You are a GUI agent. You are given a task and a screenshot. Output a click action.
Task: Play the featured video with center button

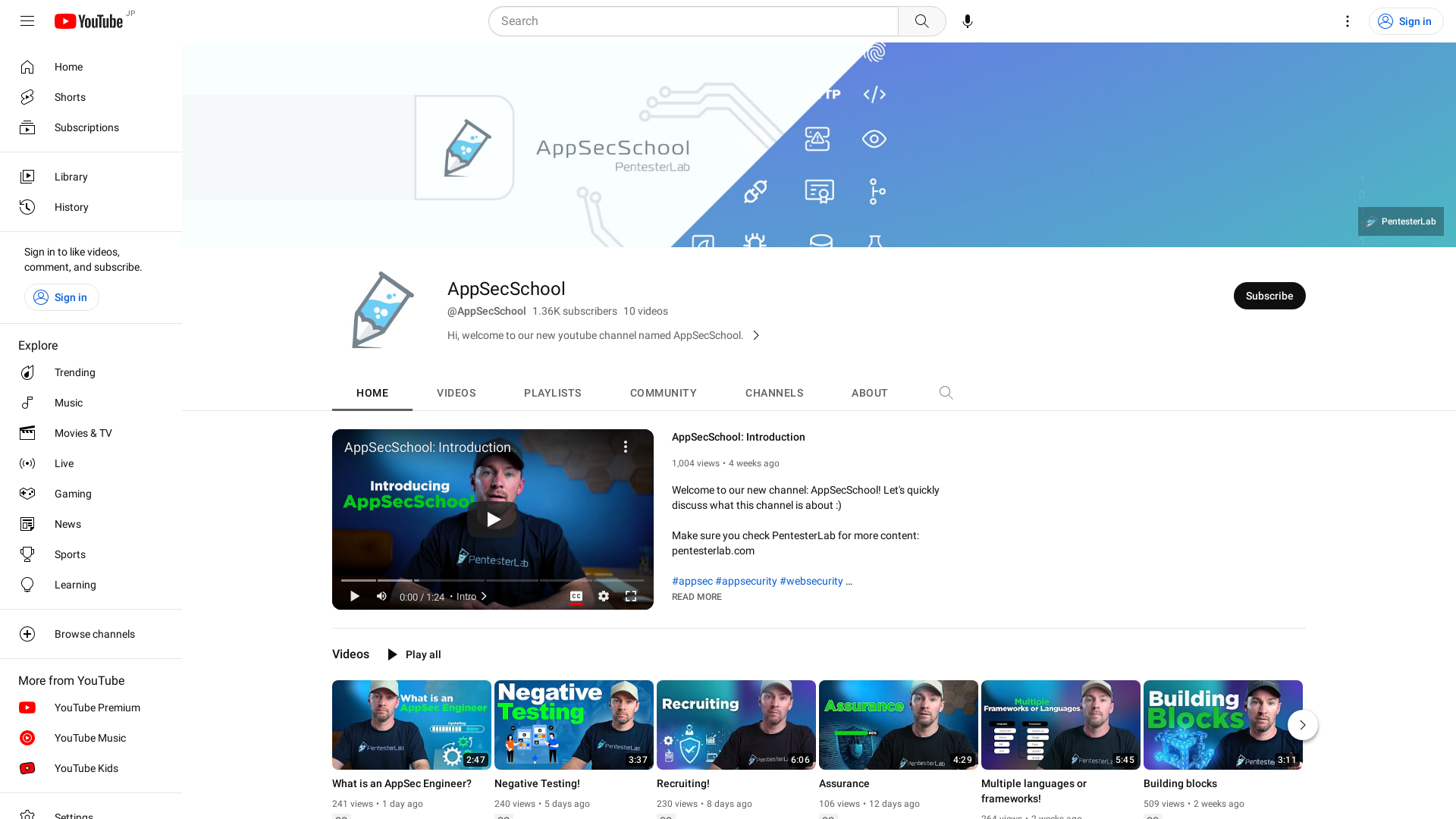point(493,519)
